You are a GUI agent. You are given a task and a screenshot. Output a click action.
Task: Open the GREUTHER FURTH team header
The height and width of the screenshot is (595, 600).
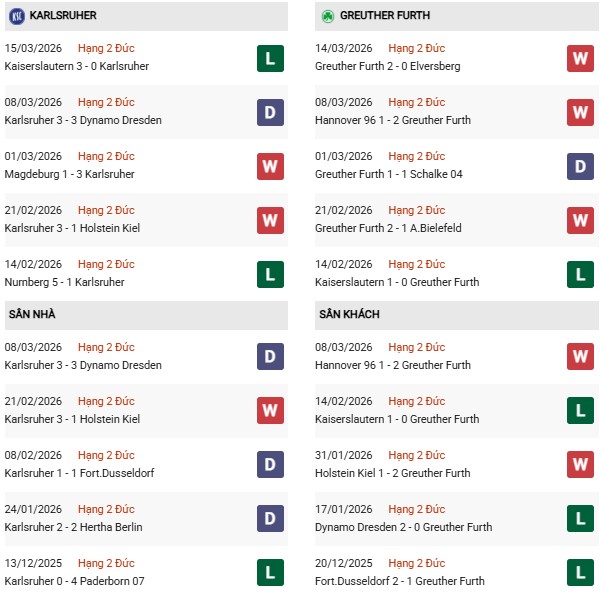pyautogui.click(x=387, y=16)
